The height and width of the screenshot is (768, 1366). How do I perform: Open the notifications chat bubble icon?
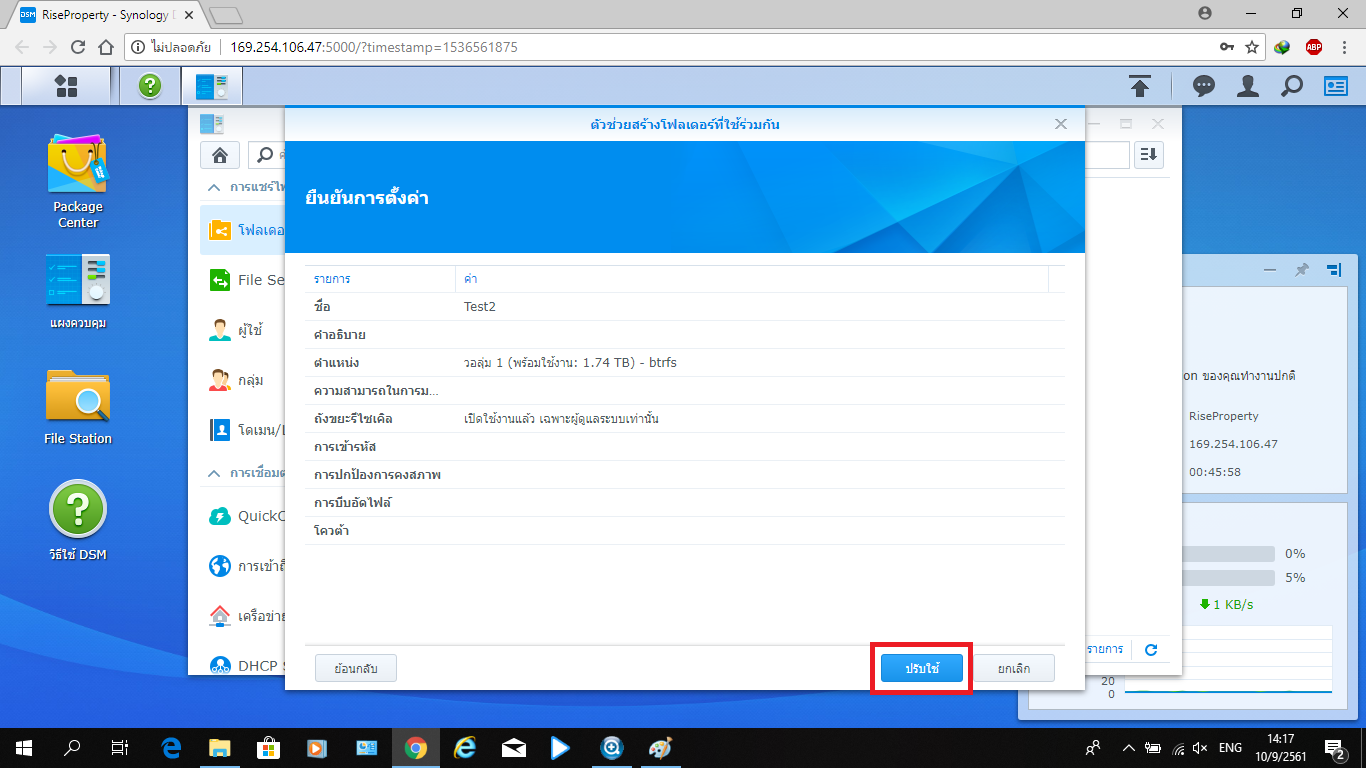1204,86
